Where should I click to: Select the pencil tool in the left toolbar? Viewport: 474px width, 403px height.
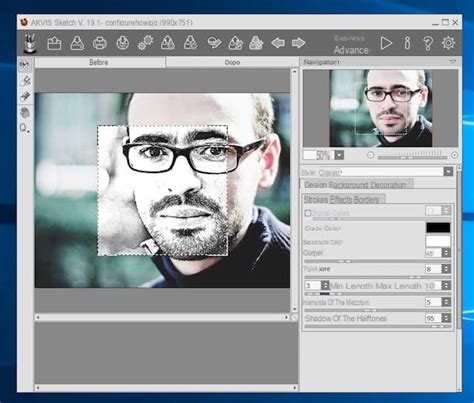pyautogui.click(x=25, y=81)
